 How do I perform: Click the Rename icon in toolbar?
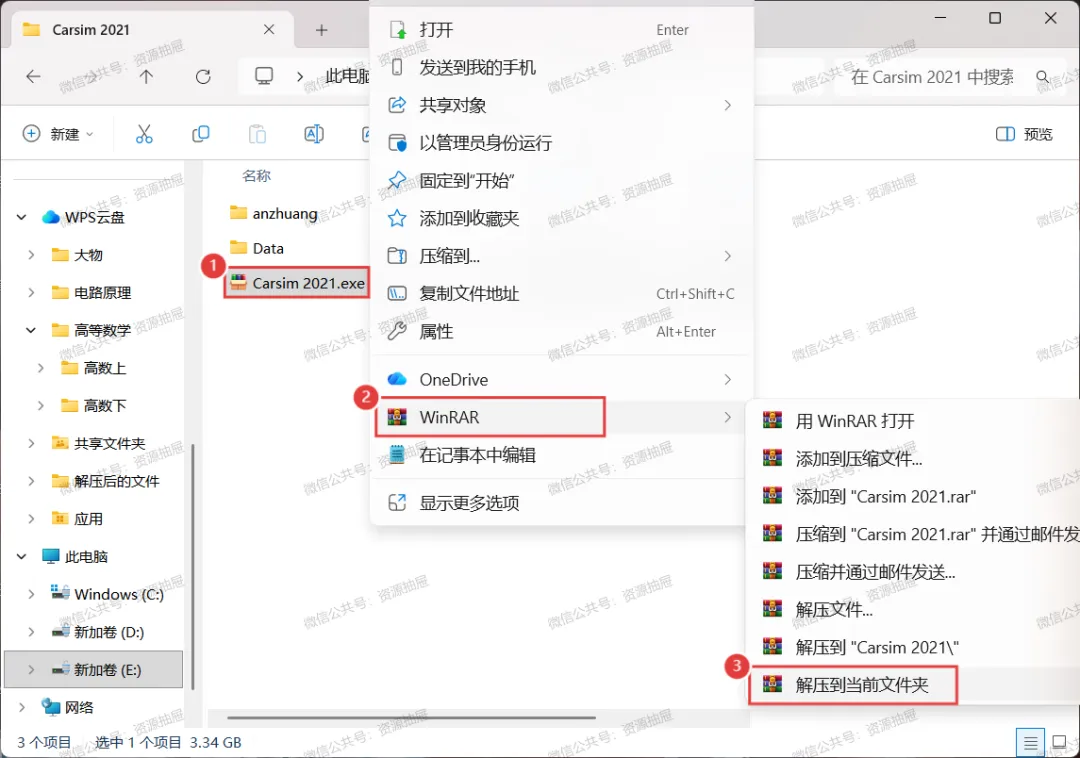[x=314, y=134]
